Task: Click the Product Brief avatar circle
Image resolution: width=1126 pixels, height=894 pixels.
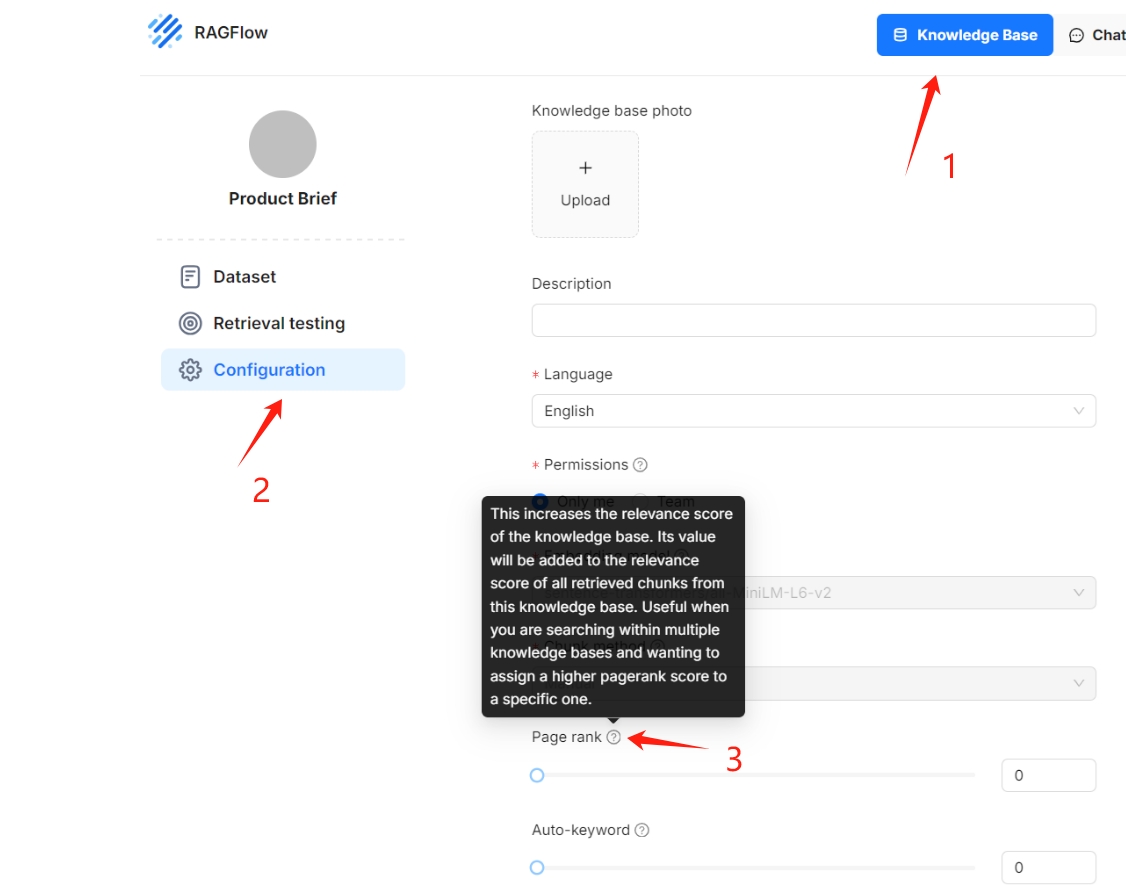Action: [x=282, y=145]
